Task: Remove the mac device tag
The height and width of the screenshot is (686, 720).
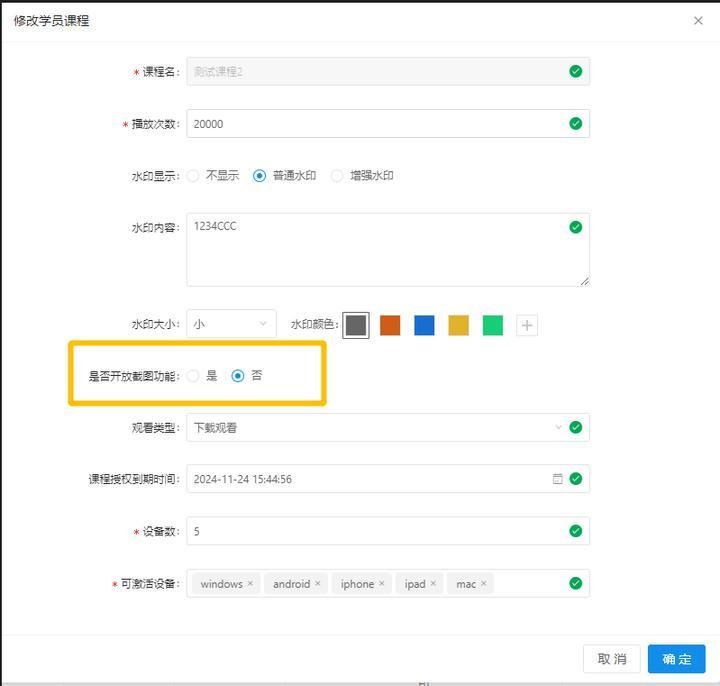Action: pyautogui.click(x=483, y=584)
